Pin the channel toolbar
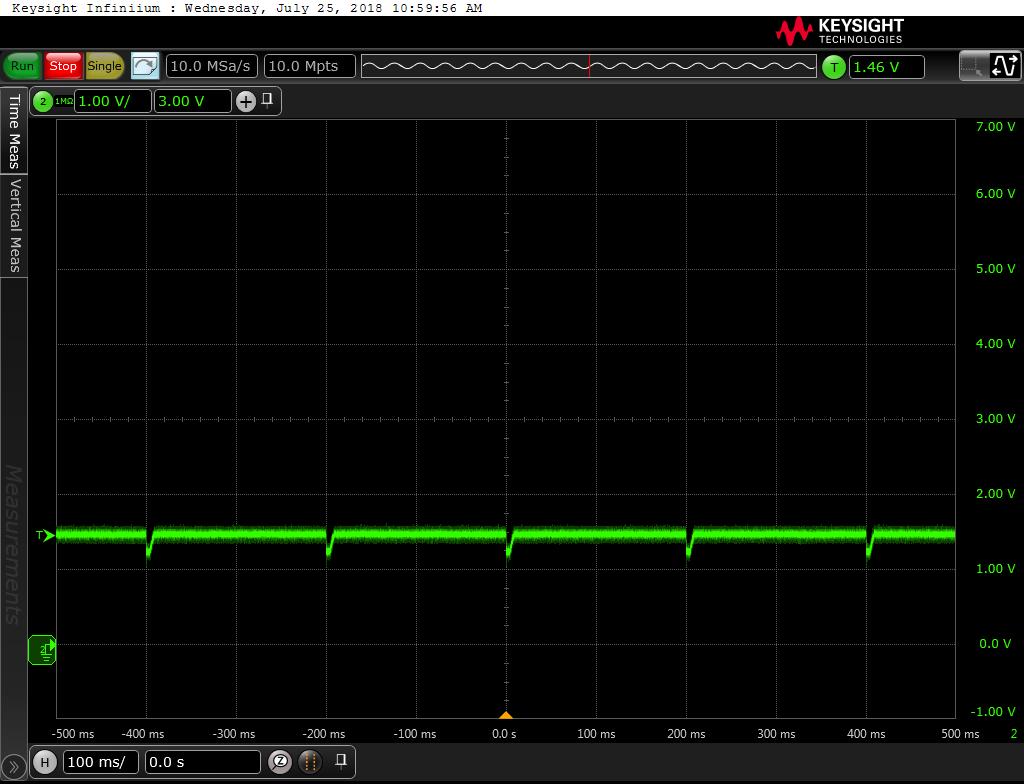The image size is (1024, 784). point(267,99)
